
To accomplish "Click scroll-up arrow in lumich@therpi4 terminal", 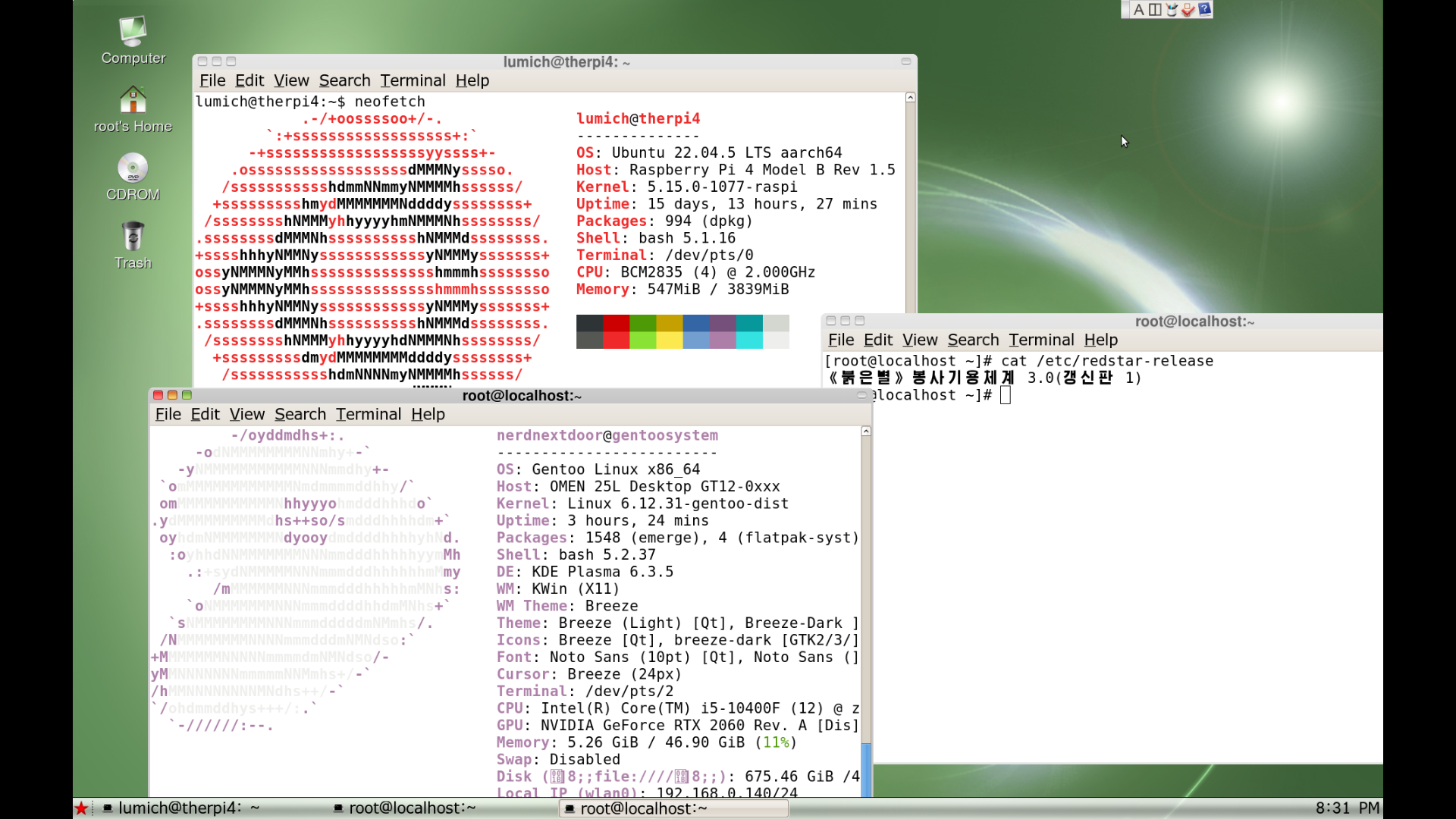I will pos(911,98).
